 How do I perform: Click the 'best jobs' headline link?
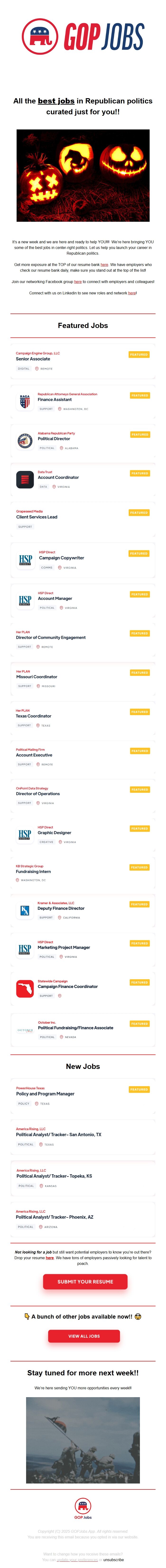tap(56, 101)
